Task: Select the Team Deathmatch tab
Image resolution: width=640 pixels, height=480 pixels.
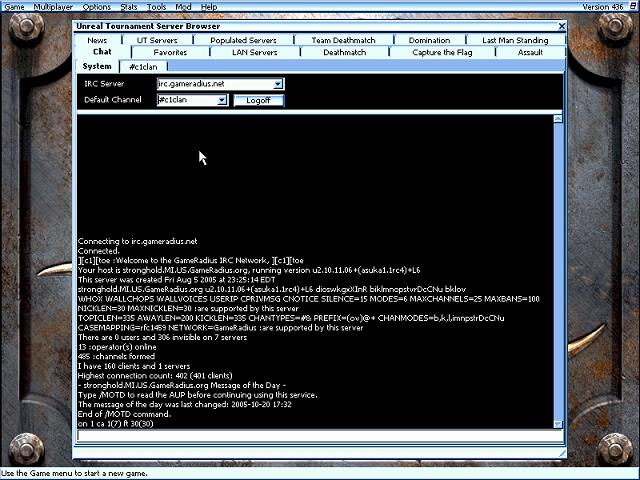Action: [x=343, y=40]
